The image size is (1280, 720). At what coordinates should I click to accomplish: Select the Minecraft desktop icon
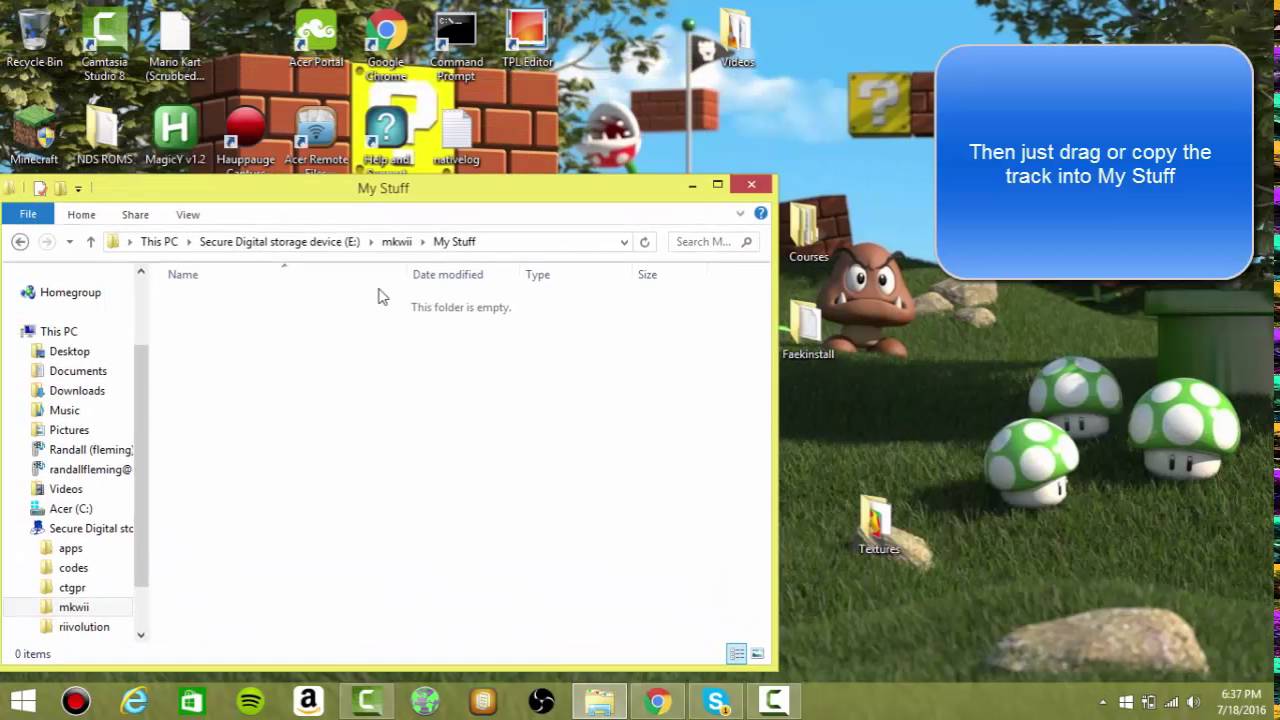tap(34, 137)
